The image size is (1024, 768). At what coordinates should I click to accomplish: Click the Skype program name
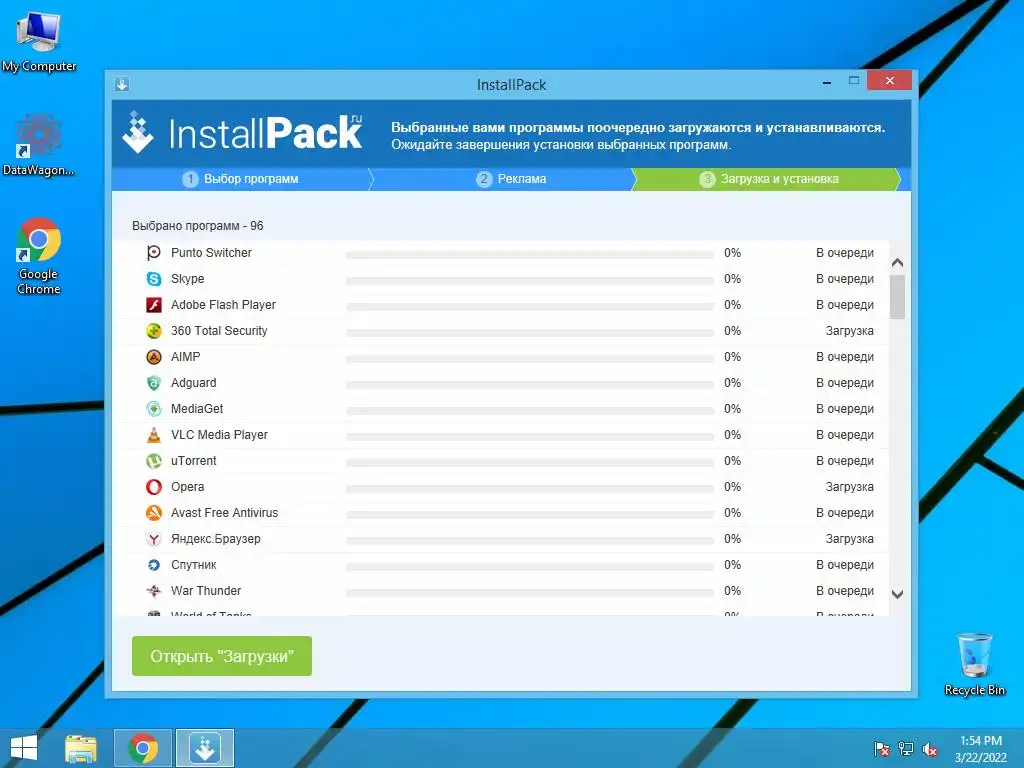[x=187, y=279]
